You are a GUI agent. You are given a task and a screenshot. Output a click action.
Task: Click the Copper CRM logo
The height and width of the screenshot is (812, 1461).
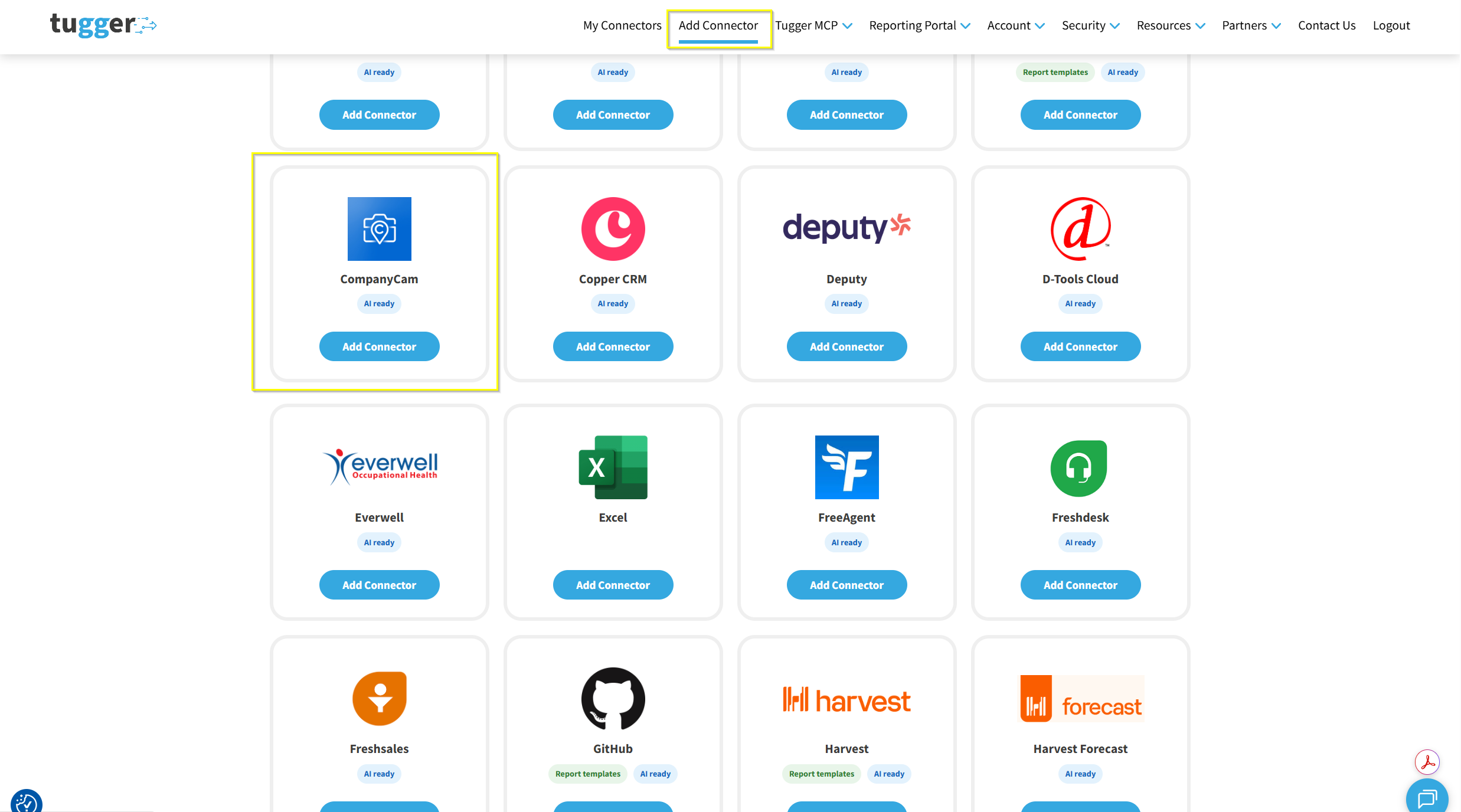613,229
